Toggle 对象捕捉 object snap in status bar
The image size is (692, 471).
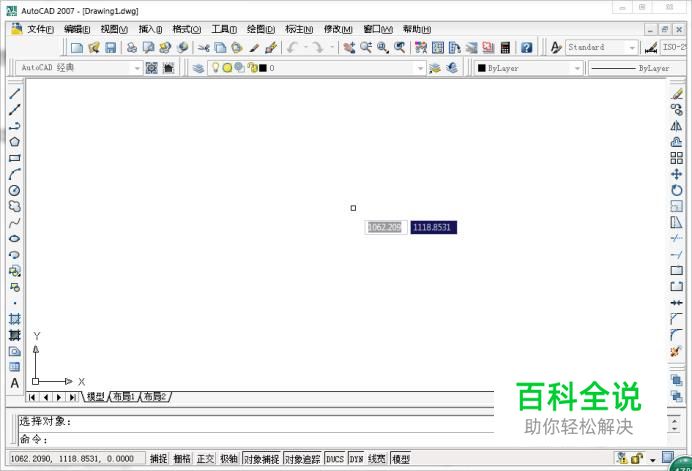[262, 459]
